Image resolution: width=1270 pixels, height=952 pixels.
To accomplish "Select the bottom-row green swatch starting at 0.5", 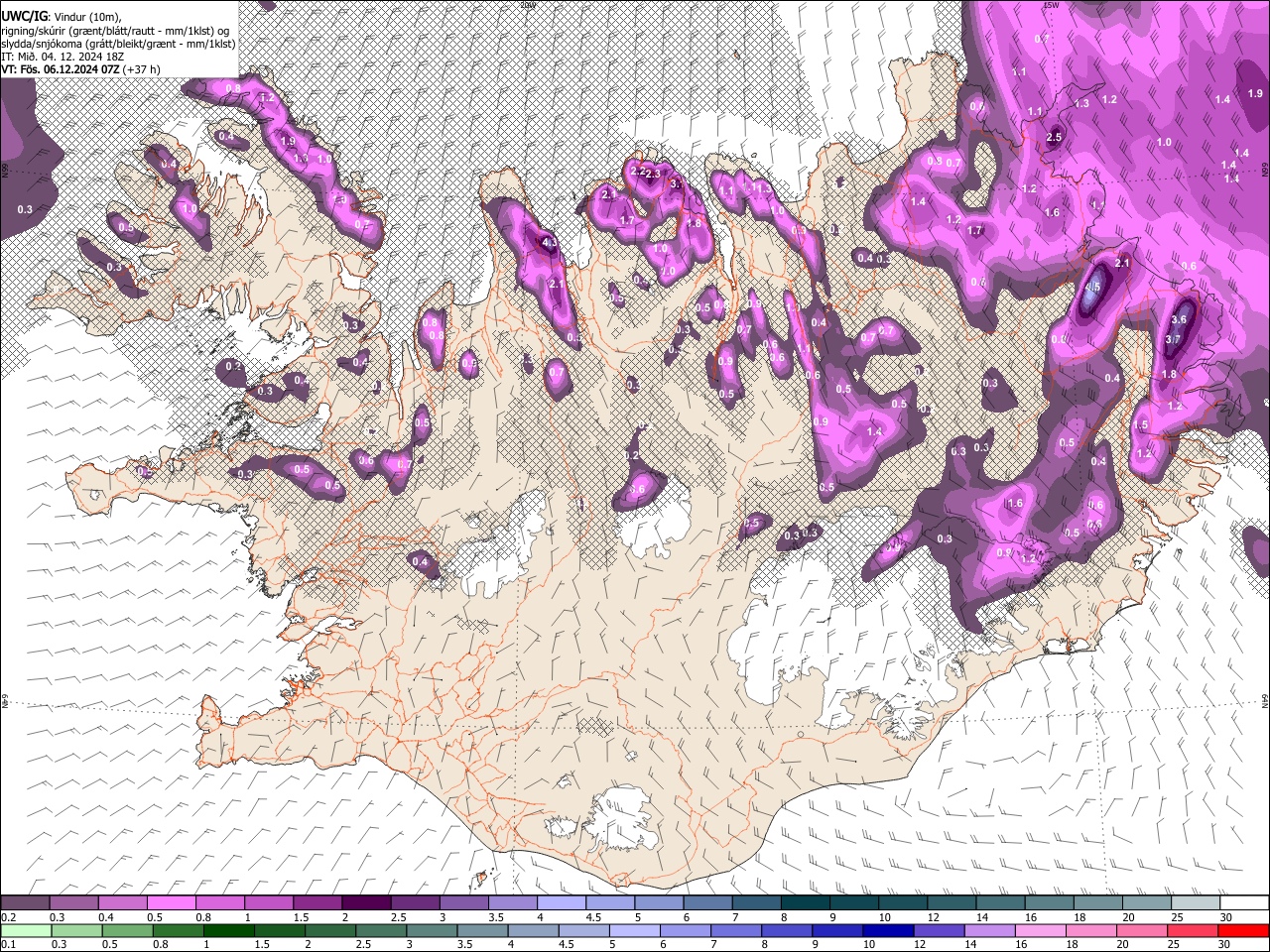I will 127,930.
